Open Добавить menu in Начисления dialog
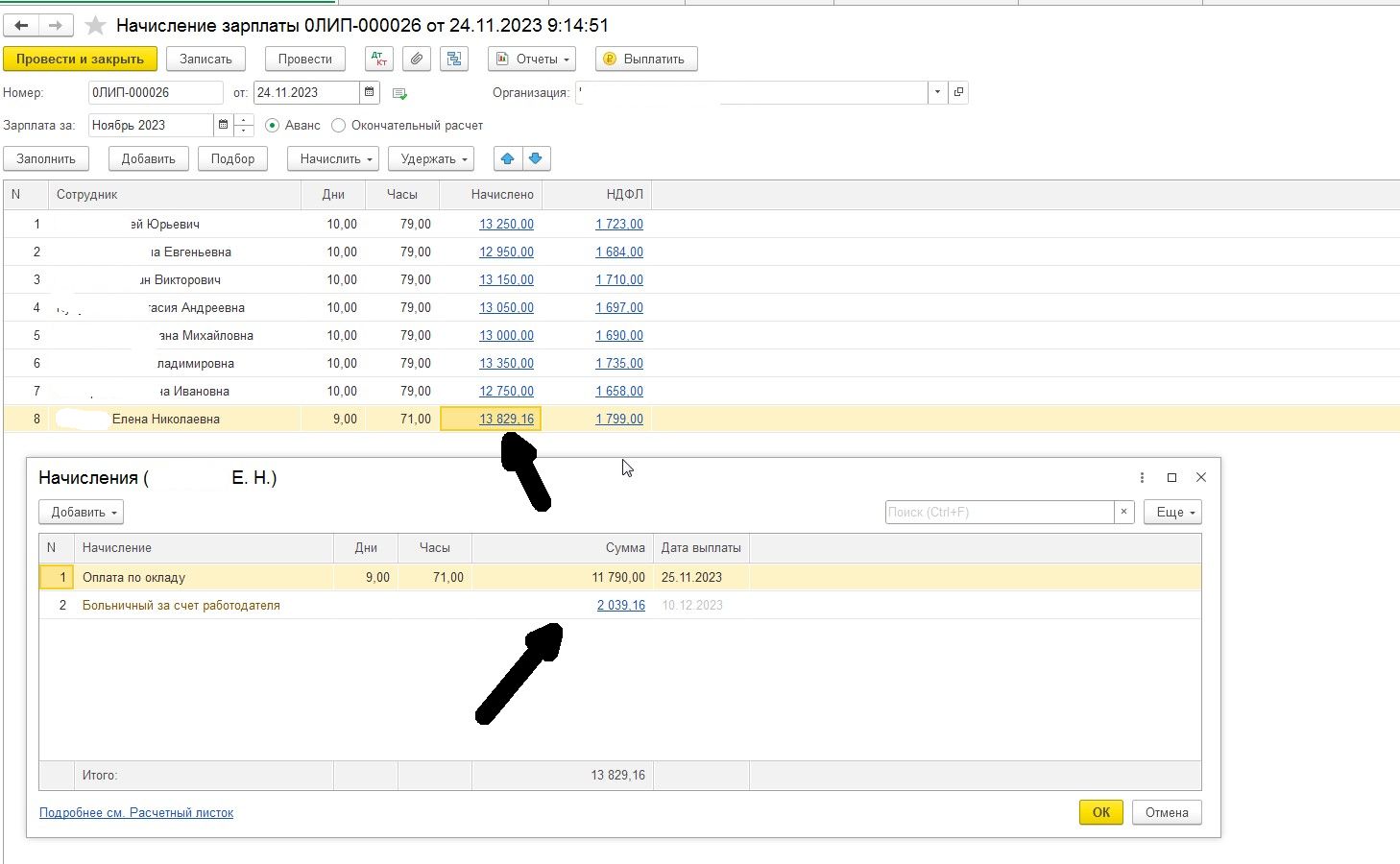This screenshot has width=1400, height=864. (x=82, y=512)
